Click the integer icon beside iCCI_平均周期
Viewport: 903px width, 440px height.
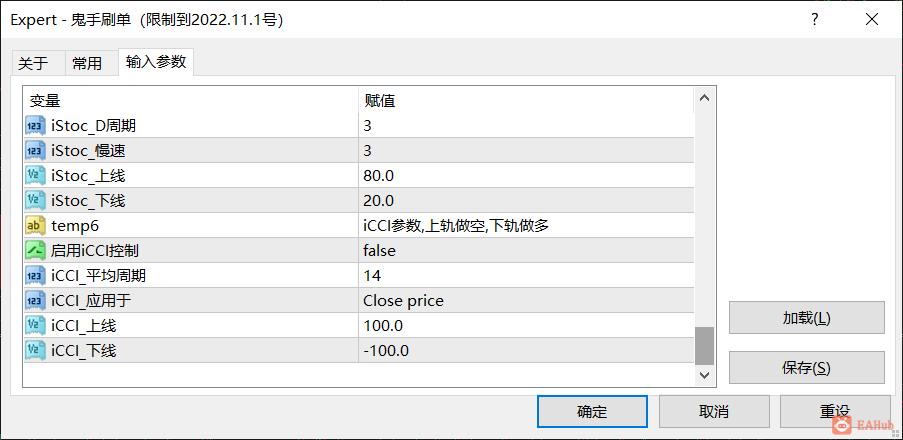click(x=35, y=276)
